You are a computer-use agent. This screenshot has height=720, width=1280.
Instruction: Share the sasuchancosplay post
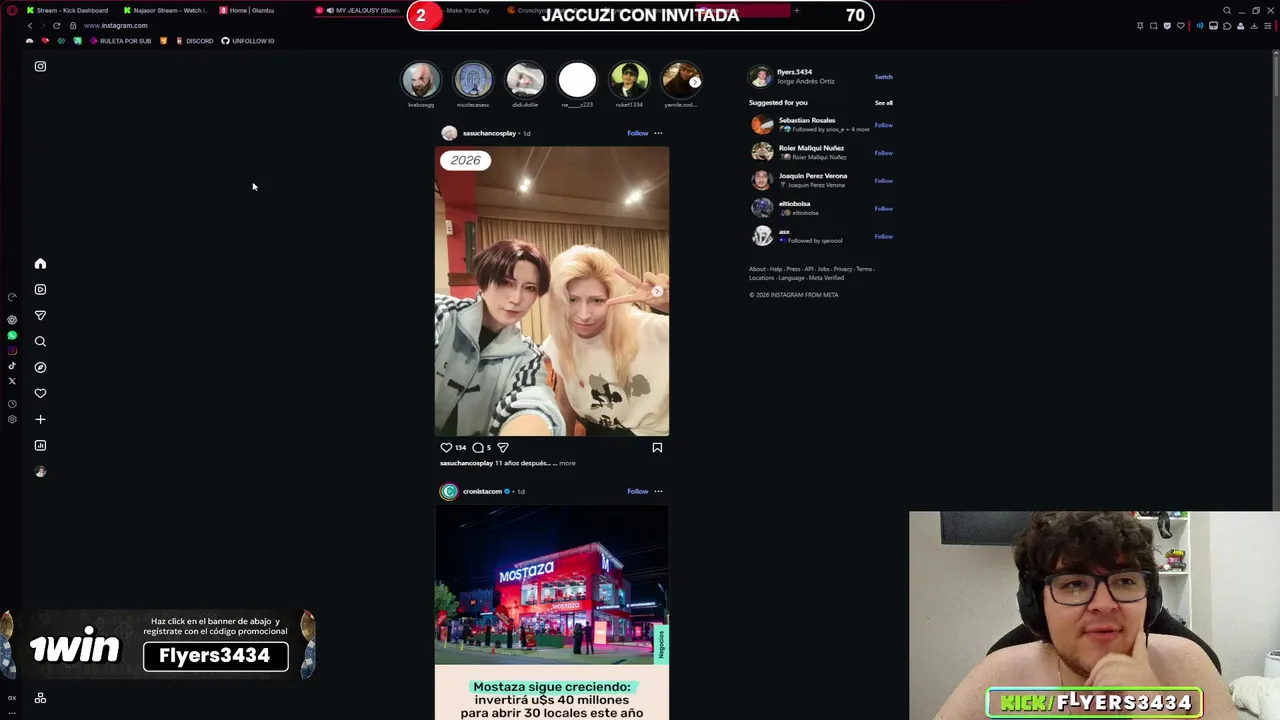(503, 448)
